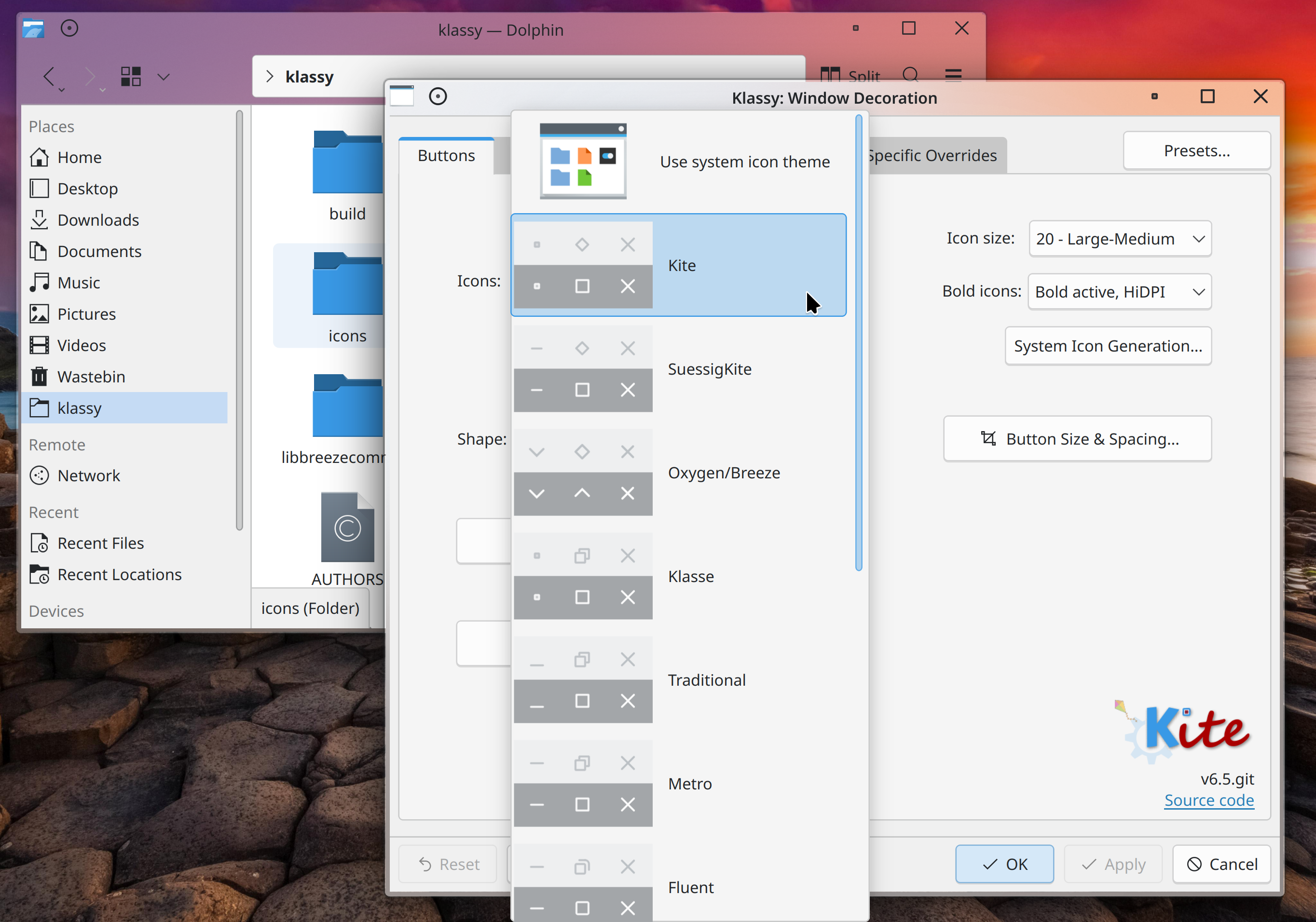Viewport: 1316px width, 922px height.
Task: Click the Dolphin view mode icons button
Action: coord(131,76)
